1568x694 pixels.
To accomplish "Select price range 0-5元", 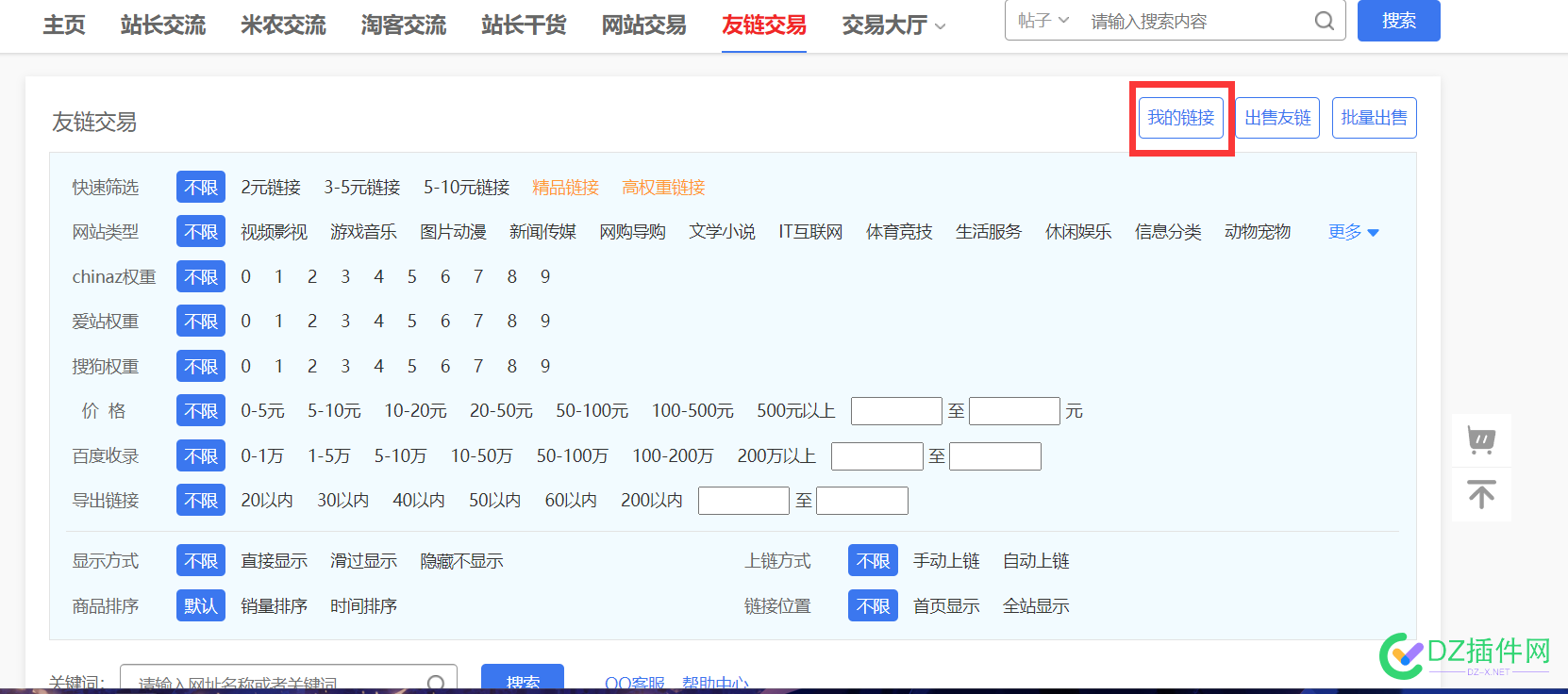I will click(x=262, y=411).
